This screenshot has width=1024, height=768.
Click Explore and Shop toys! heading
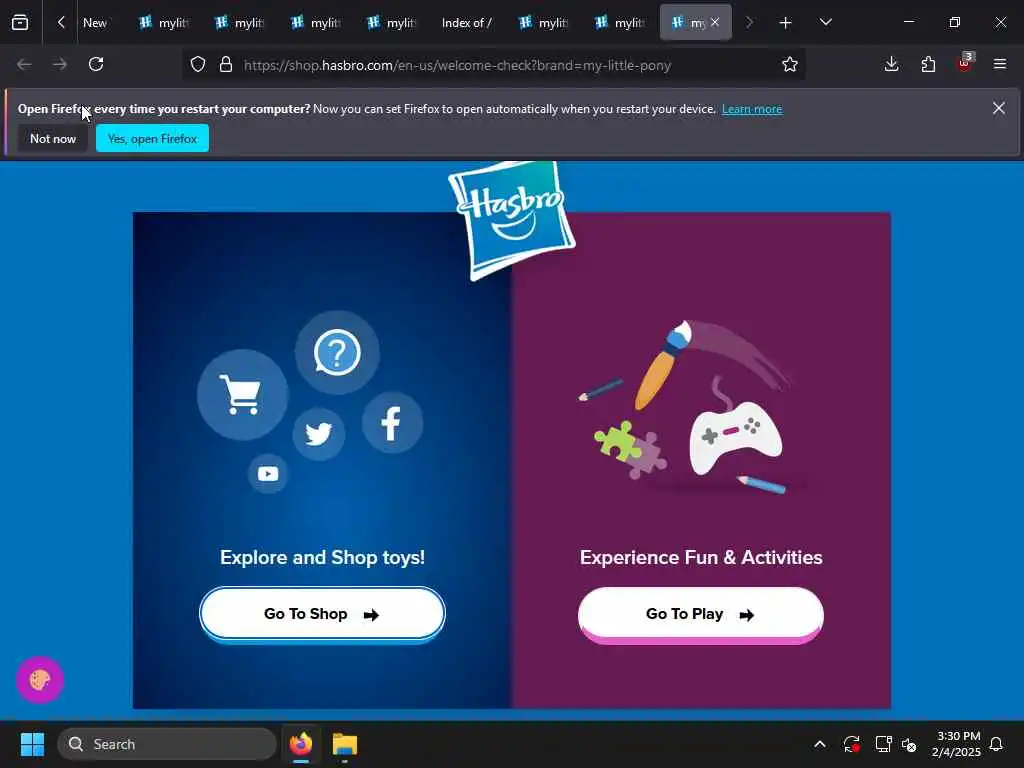(x=322, y=557)
